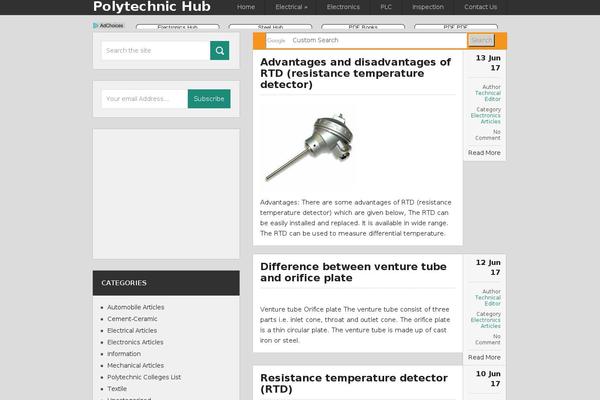Open the Electronics navigation item
The width and height of the screenshot is (600, 400).
[x=343, y=7]
